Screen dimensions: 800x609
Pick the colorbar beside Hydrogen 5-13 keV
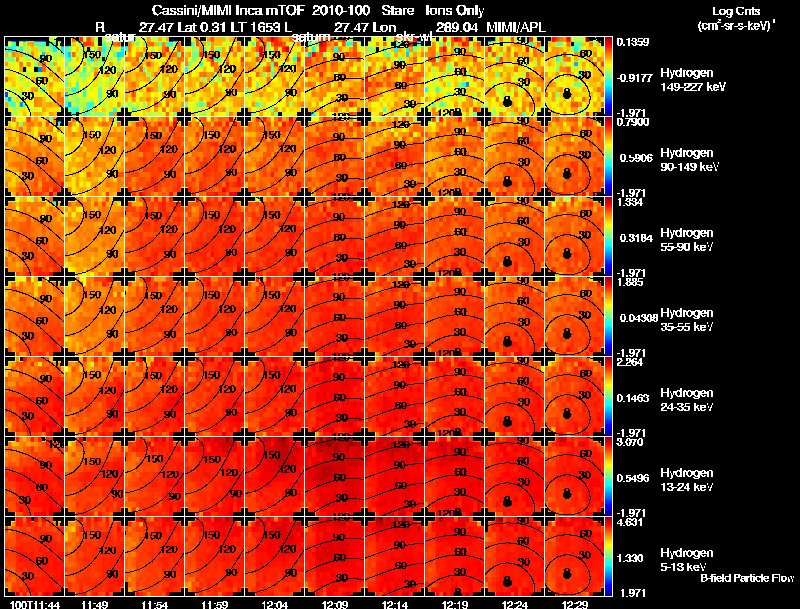(608, 556)
